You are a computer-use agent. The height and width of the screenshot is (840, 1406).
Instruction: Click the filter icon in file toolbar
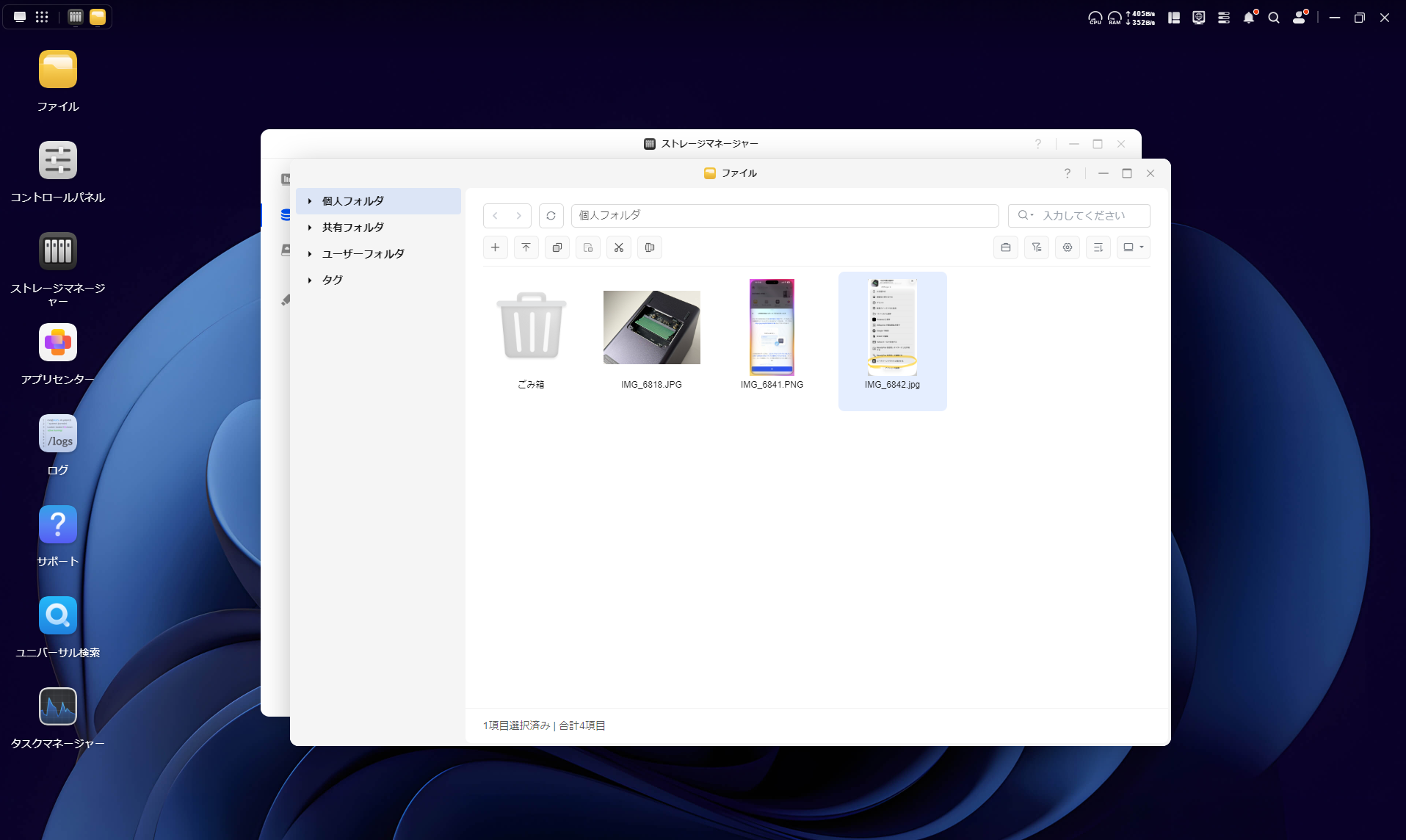pyautogui.click(x=1037, y=247)
